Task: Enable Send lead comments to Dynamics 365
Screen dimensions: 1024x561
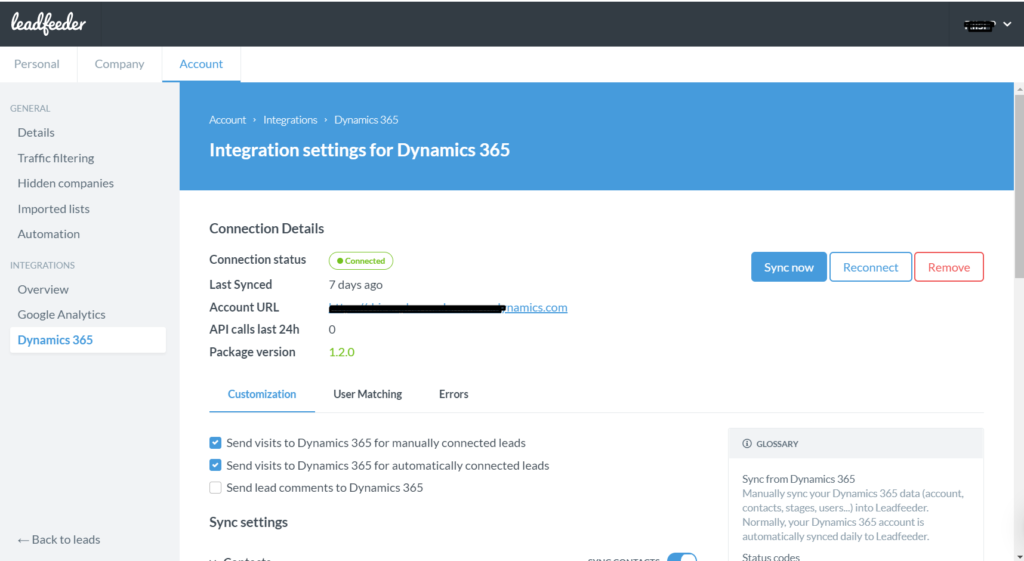Action: tap(215, 488)
